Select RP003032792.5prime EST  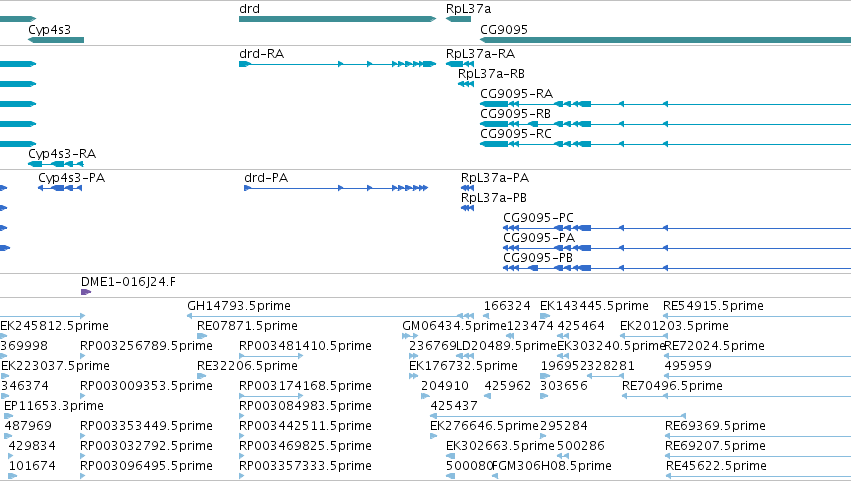(x=82, y=456)
